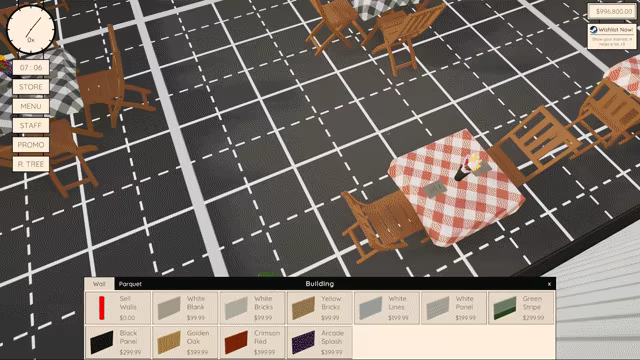Image resolution: width=640 pixels, height=360 pixels.
Task: Click the Wishlist Now Steam button
Action: (612, 36)
